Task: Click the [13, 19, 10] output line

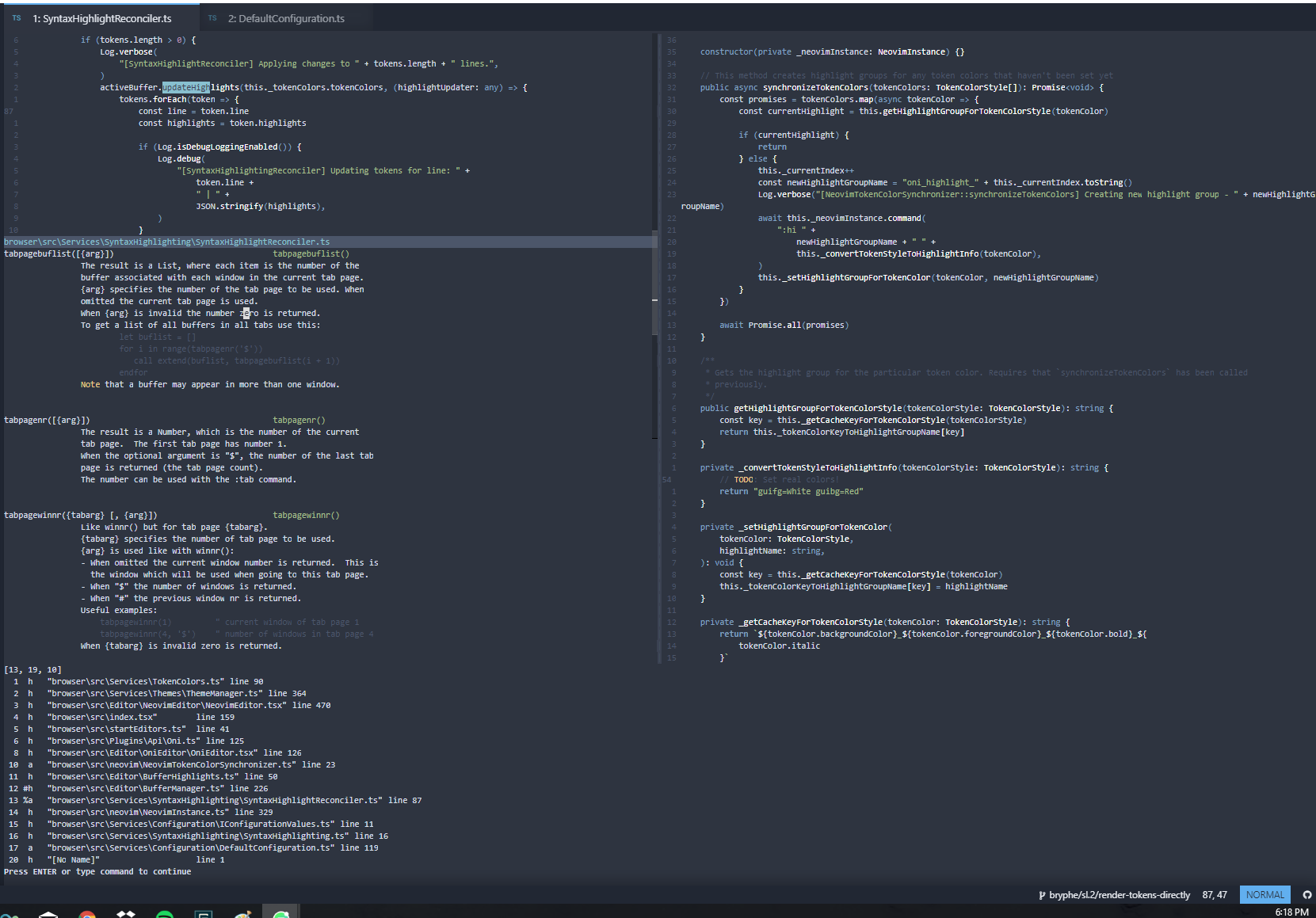Action: [x=32, y=669]
